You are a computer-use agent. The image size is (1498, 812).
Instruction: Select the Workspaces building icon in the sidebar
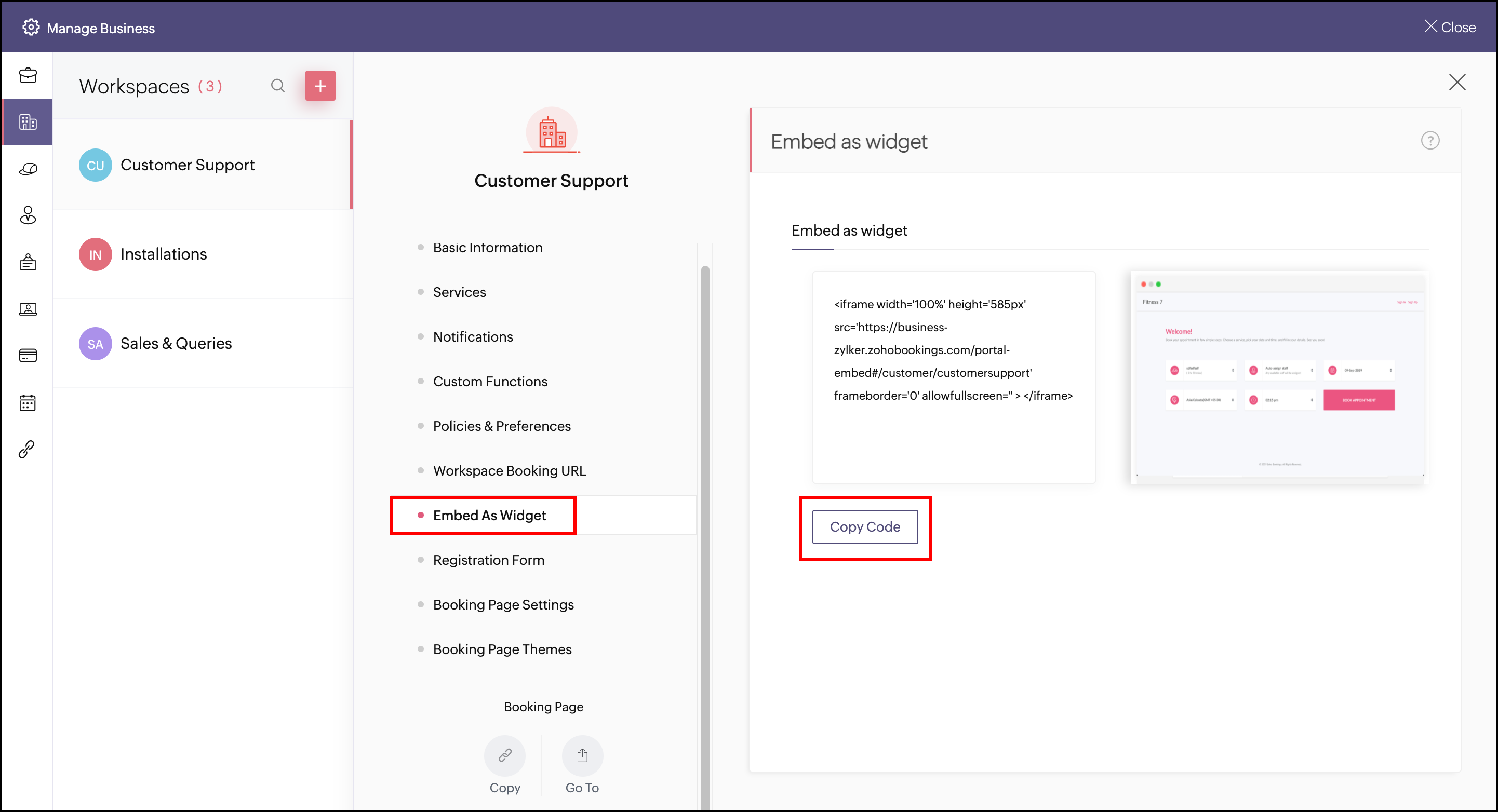[28, 122]
